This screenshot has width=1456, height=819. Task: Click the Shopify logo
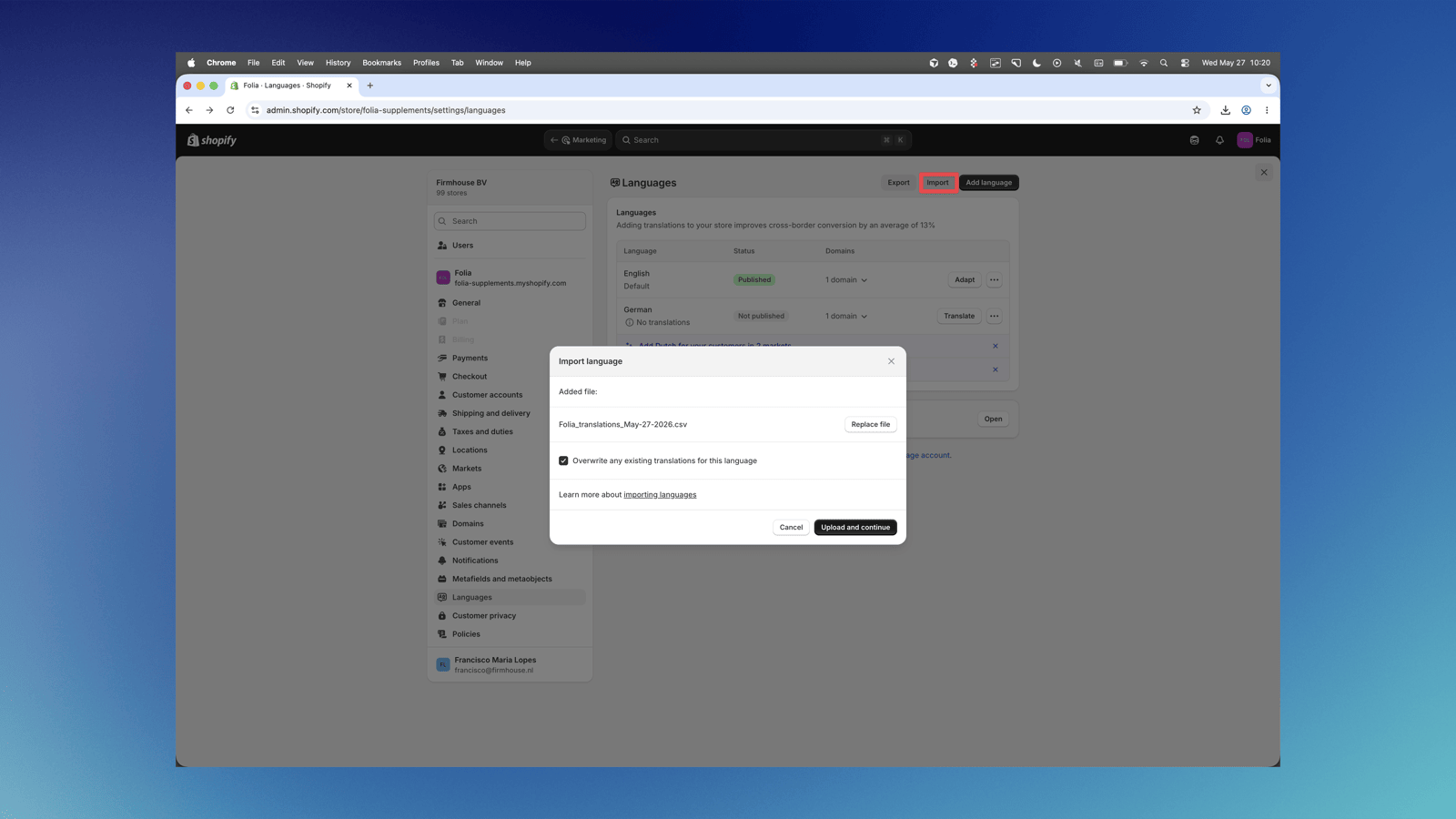click(212, 140)
